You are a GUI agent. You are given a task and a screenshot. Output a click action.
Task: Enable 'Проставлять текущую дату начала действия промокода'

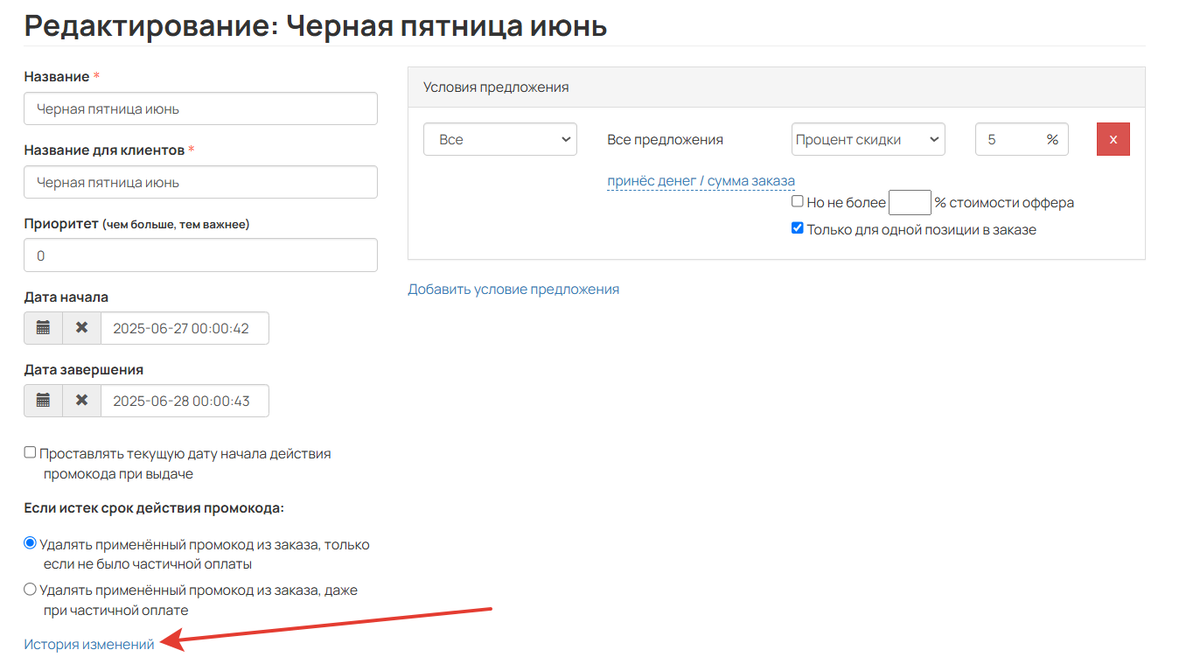click(30, 452)
